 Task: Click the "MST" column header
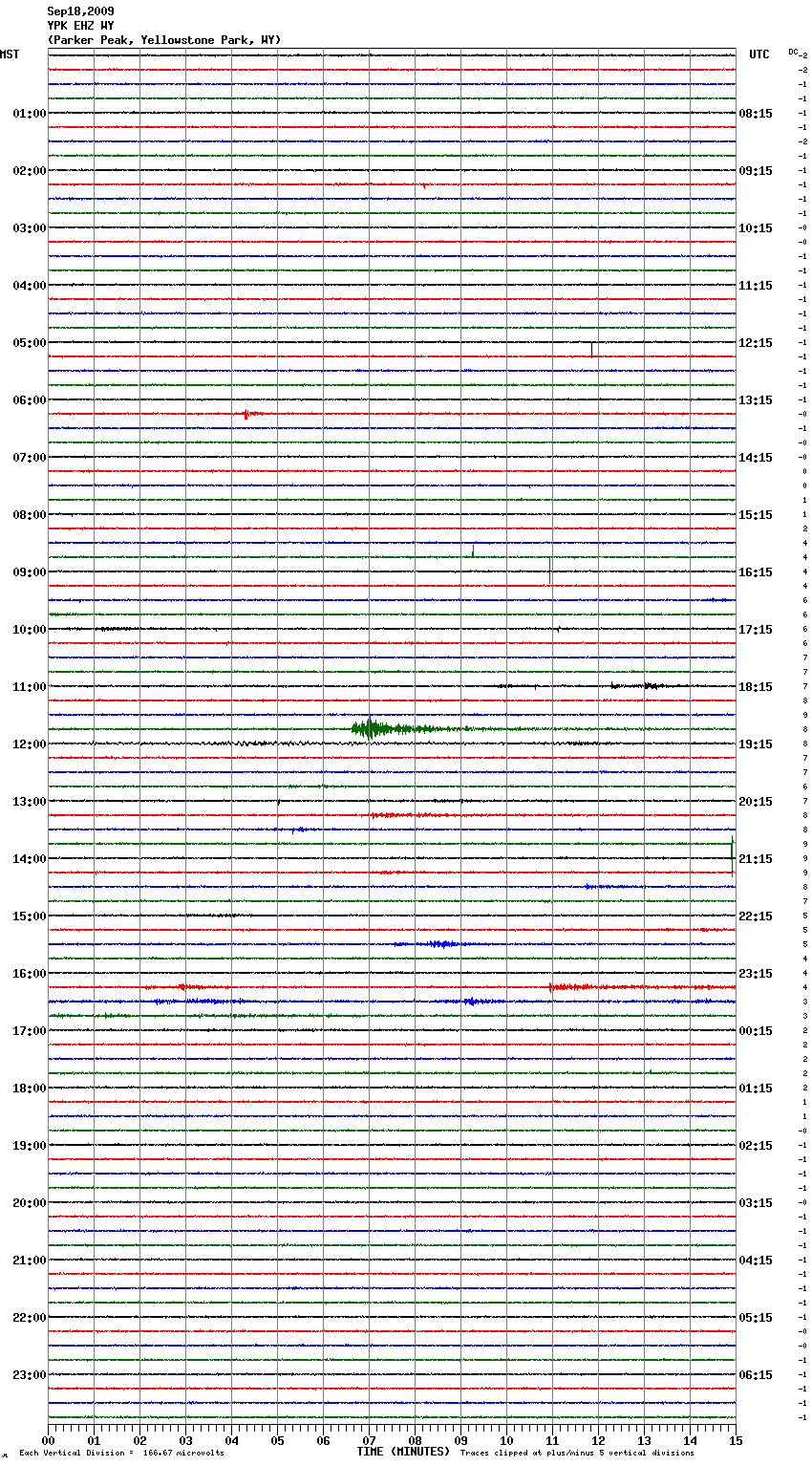[10, 54]
